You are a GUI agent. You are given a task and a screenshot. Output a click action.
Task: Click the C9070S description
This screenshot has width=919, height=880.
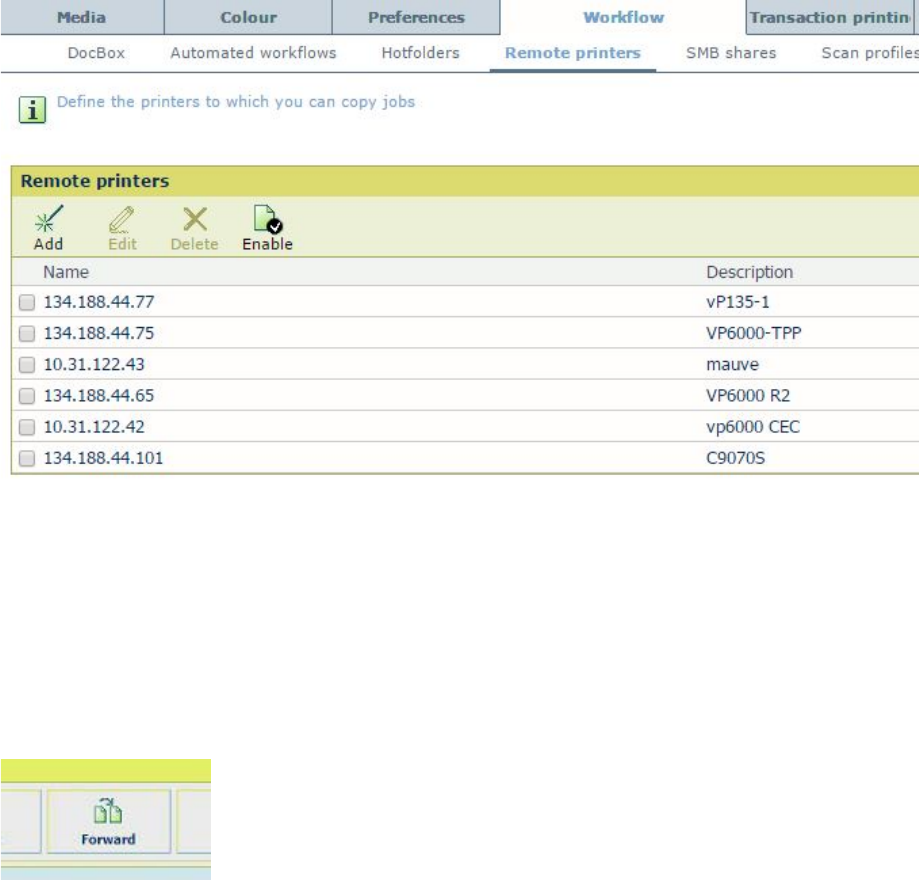click(735, 458)
